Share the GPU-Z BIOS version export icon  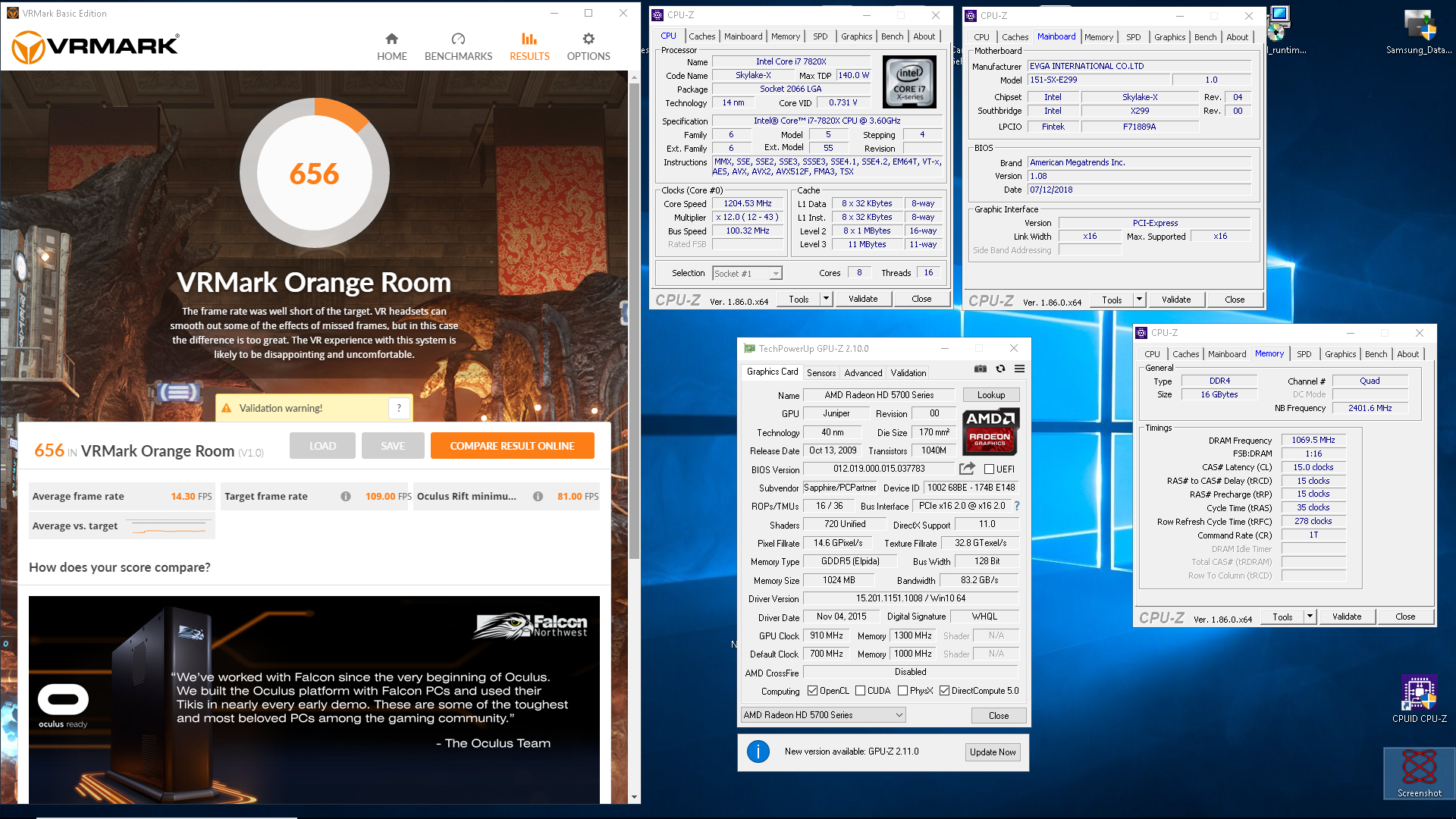(967, 469)
